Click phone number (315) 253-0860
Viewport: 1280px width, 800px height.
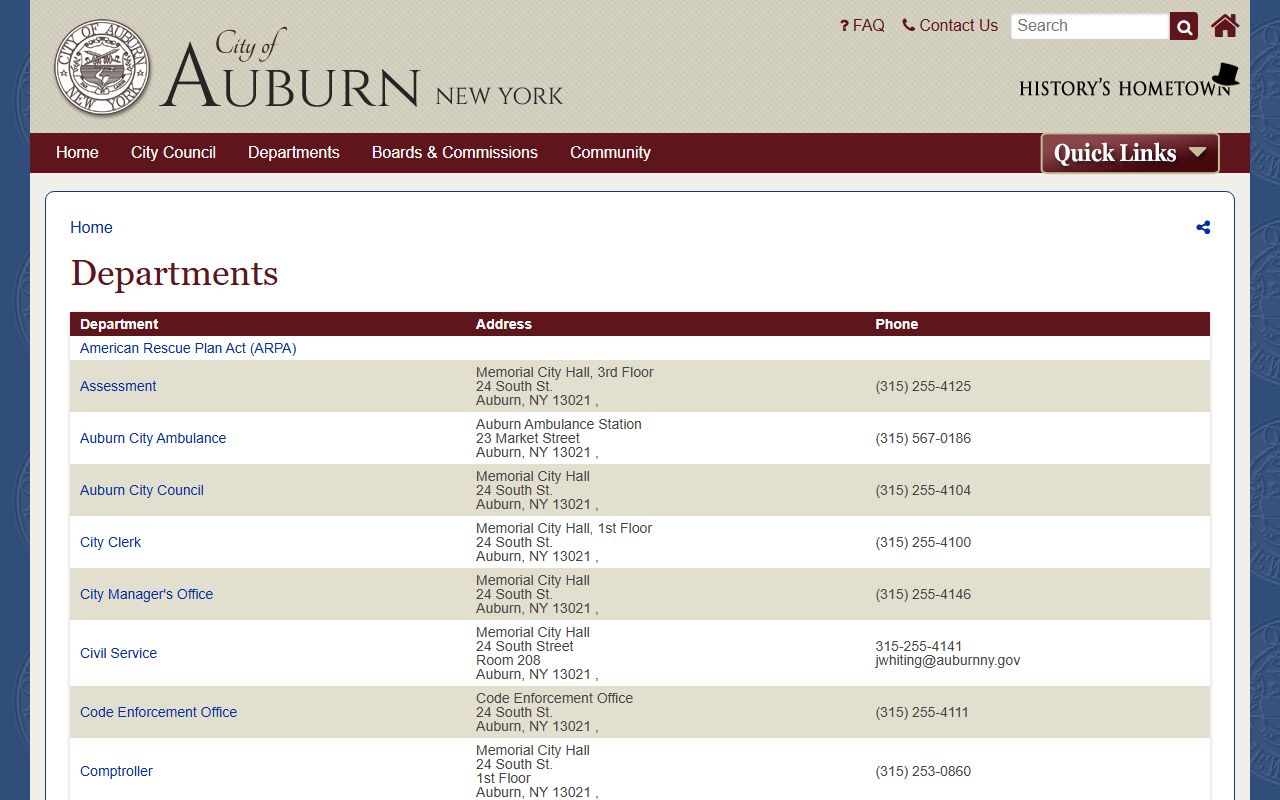coord(923,771)
